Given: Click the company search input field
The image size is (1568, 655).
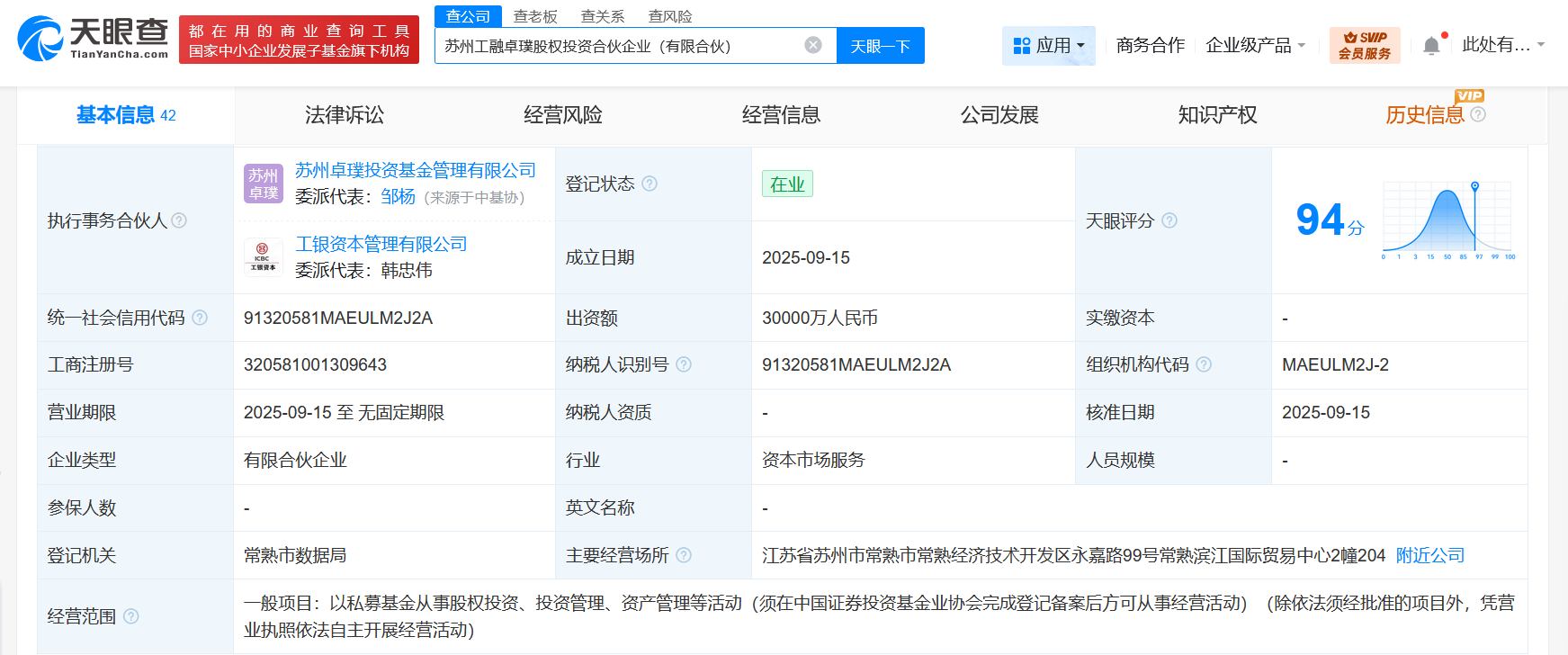Looking at the screenshot, I should [621, 46].
